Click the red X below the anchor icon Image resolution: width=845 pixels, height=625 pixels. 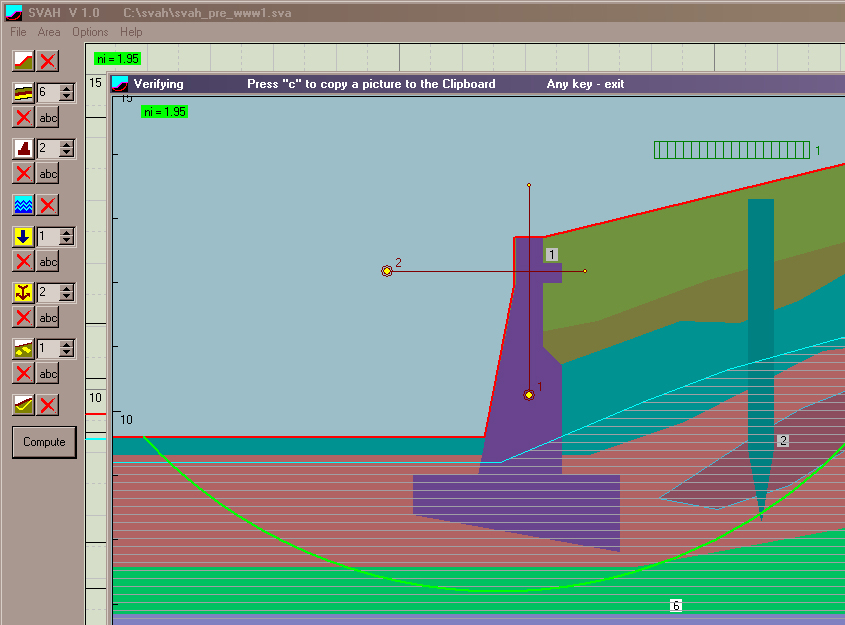pos(23,317)
